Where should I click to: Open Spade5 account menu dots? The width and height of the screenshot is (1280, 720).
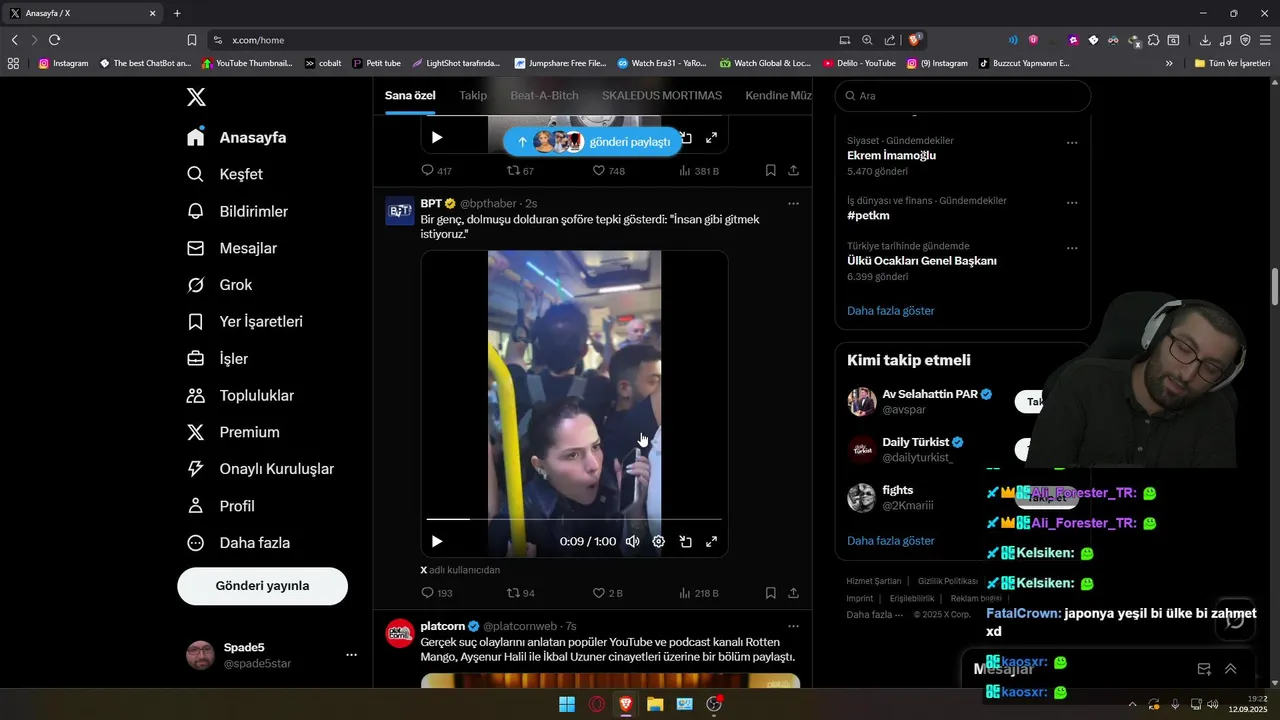(x=351, y=655)
